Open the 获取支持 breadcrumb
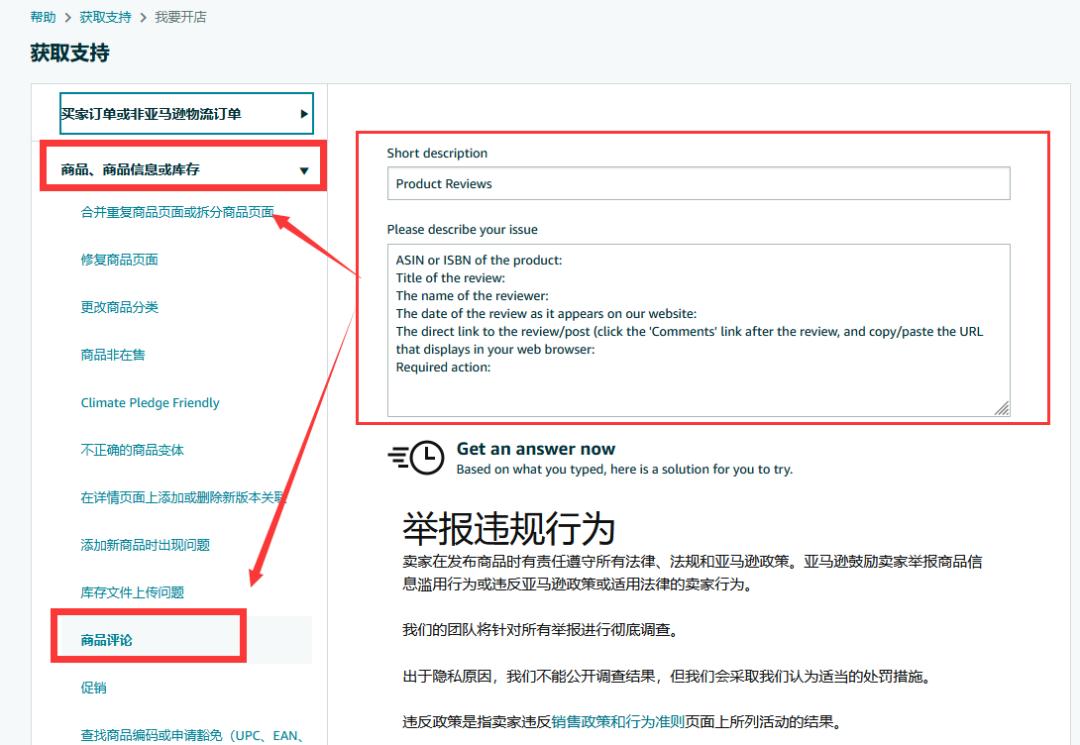This screenshot has height=745, width=1080. (102, 16)
